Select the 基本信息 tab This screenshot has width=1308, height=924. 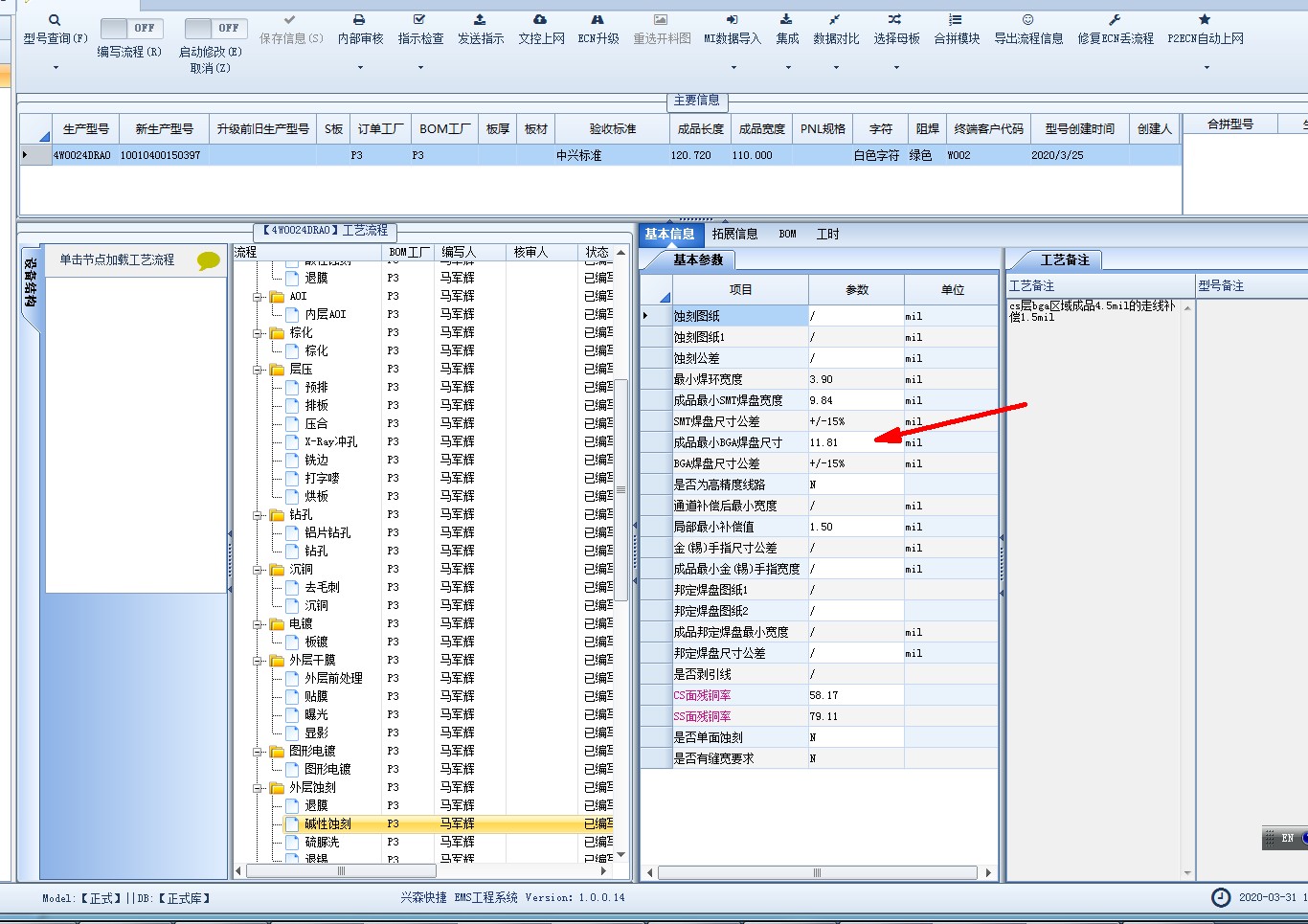pos(669,234)
